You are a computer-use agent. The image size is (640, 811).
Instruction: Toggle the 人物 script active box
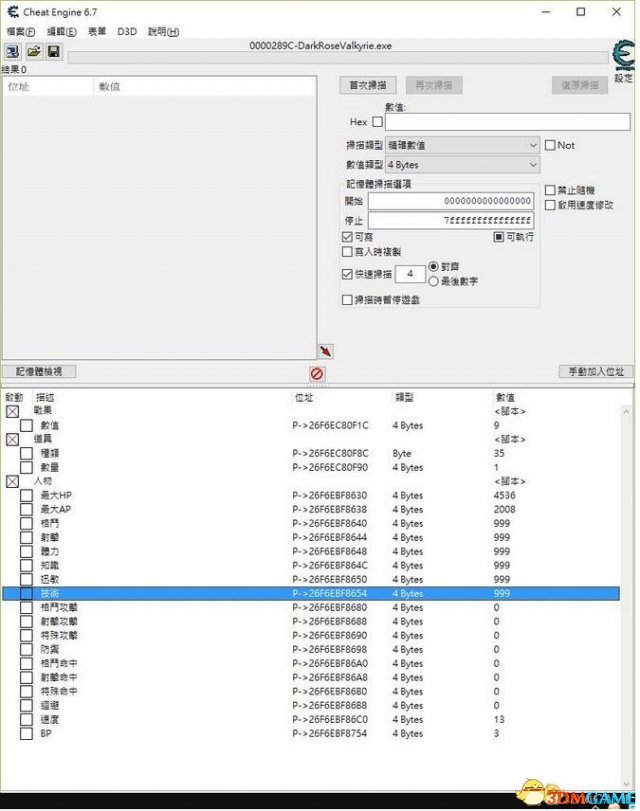pos(12,482)
